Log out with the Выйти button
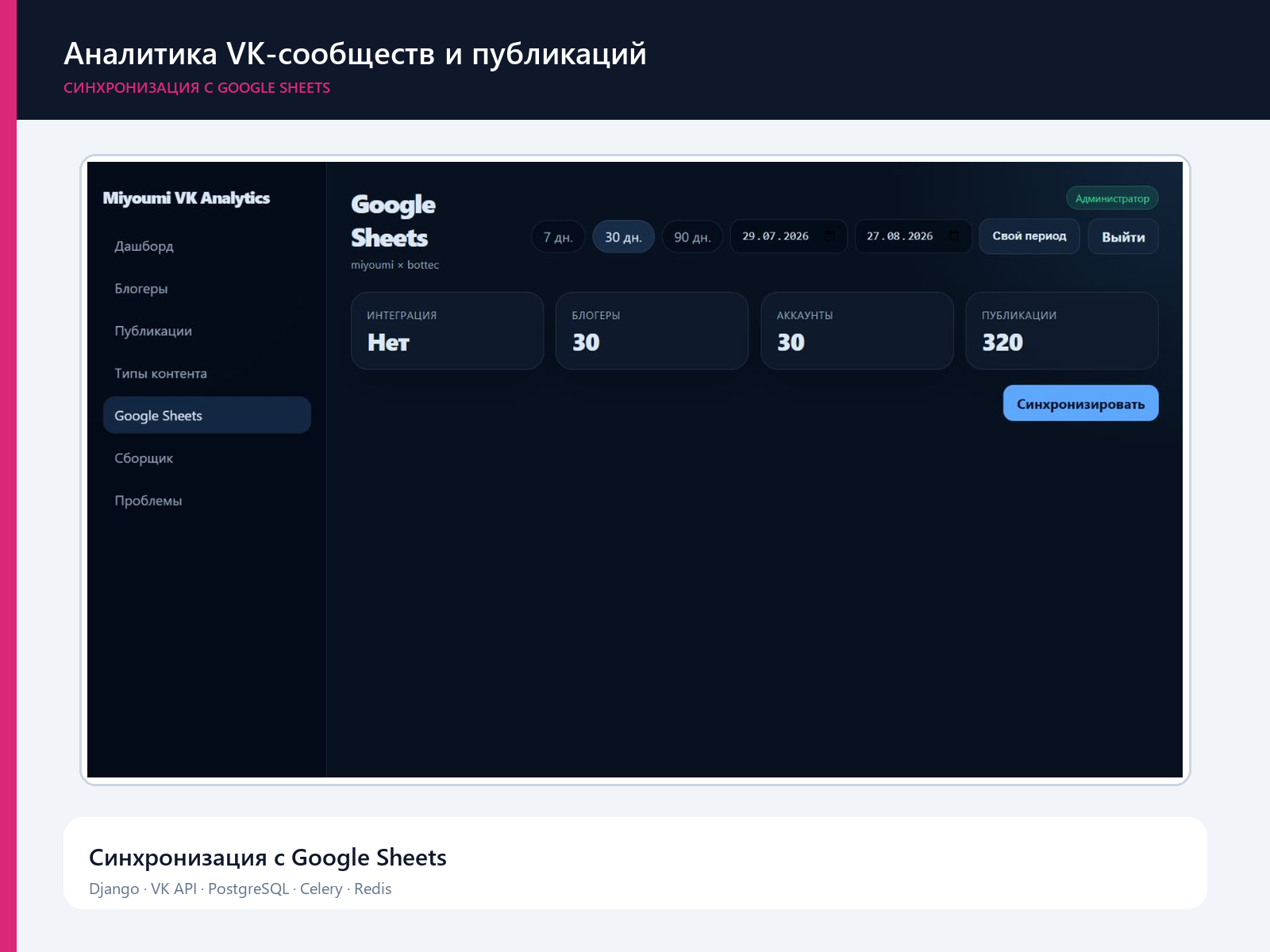 (1123, 237)
